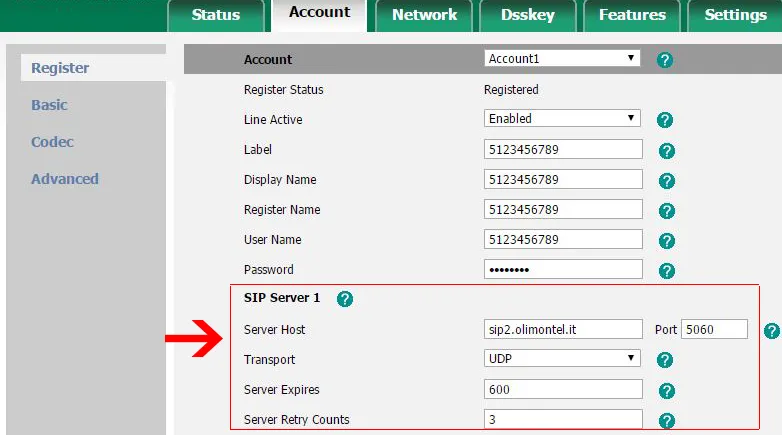Focus the Server Retry Counts field
Screen dimensions: 782x435
[562, 420]
